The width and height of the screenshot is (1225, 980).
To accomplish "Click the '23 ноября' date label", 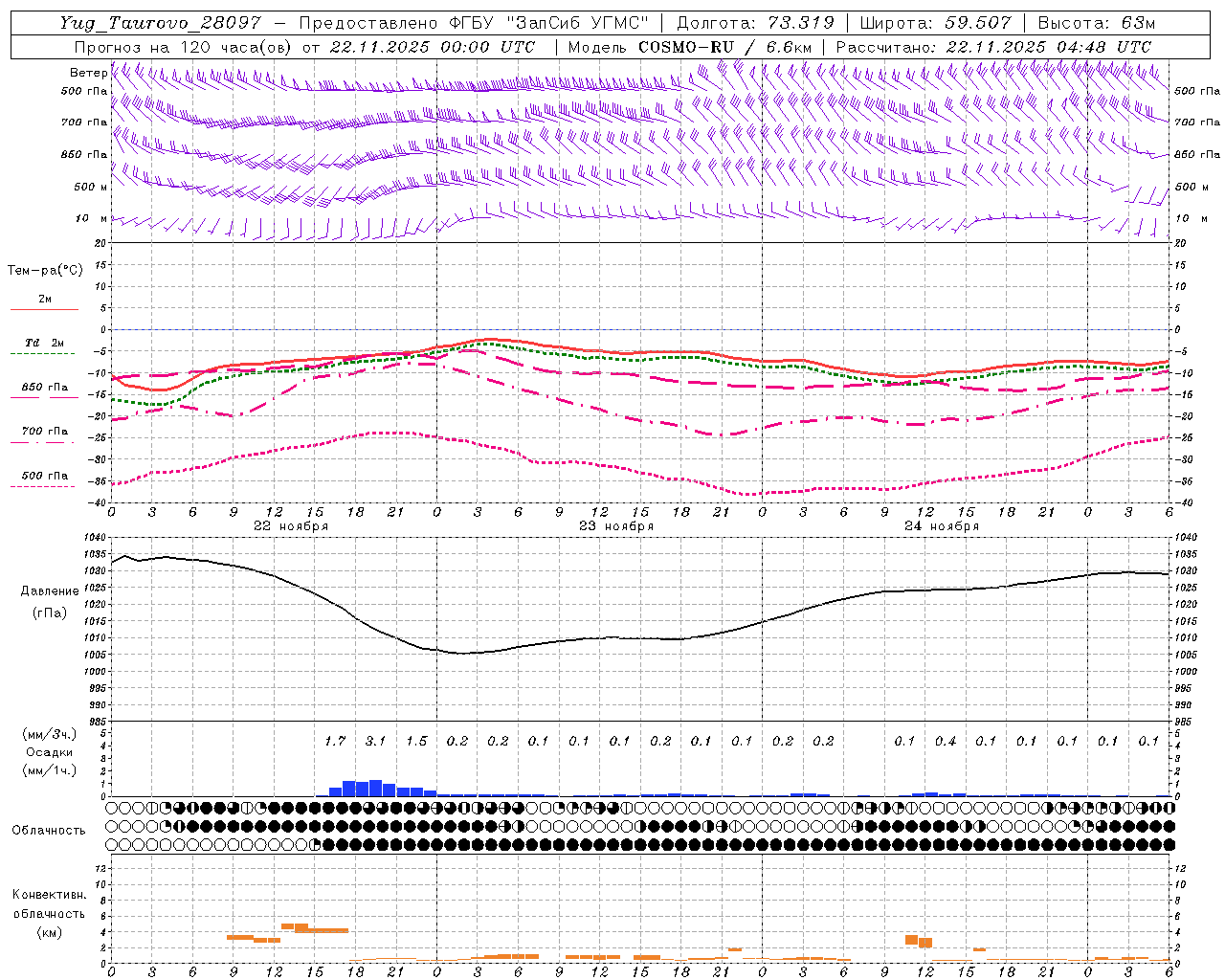I will [x=616, y=526].
